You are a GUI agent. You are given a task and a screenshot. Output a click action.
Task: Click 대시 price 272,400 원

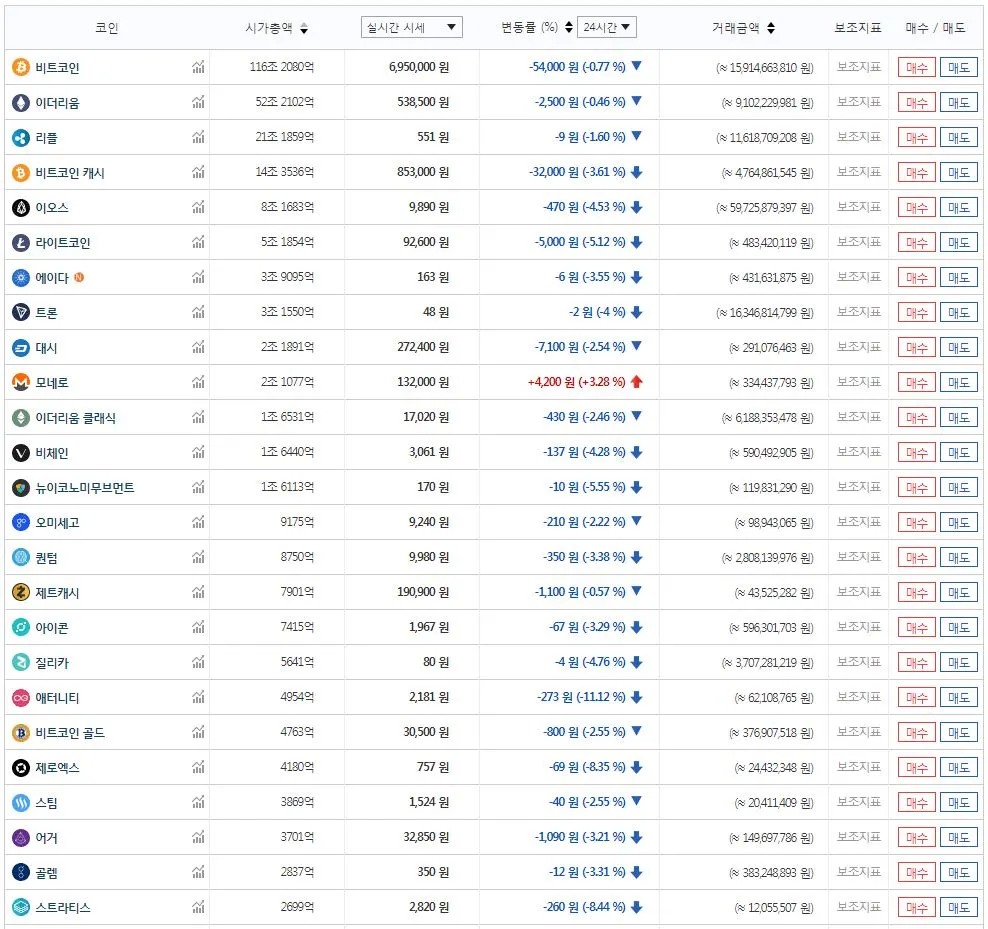point(423,347)
